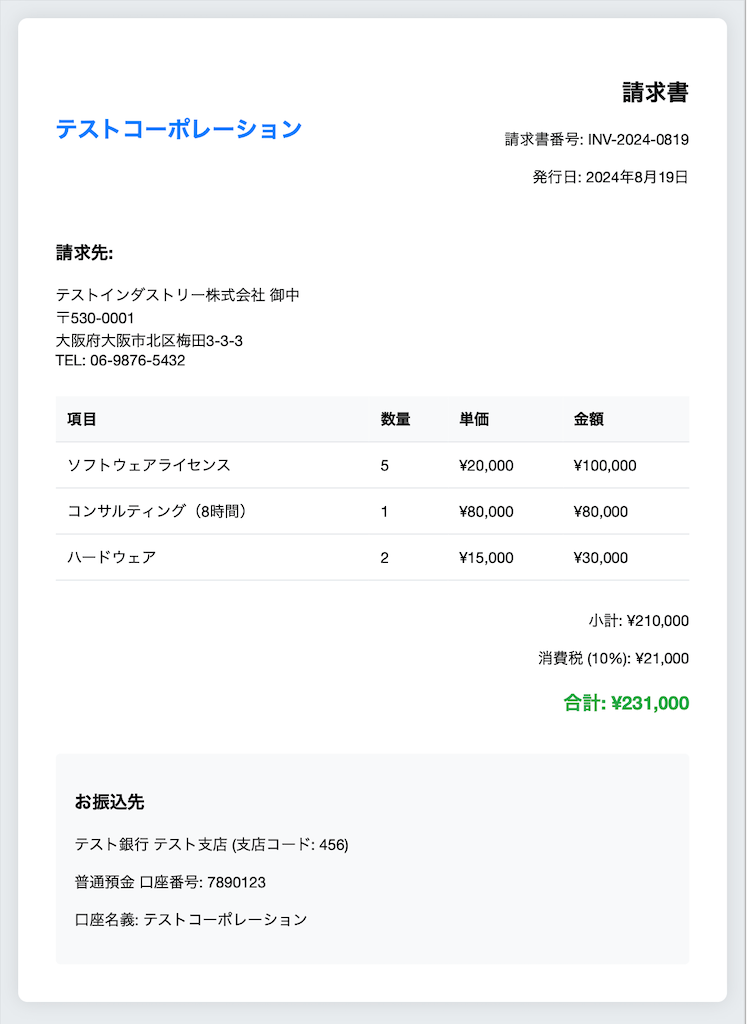747x1024 pixels.
Task: Click the テストコーポレーション company name heading
Action: (179, 129)
